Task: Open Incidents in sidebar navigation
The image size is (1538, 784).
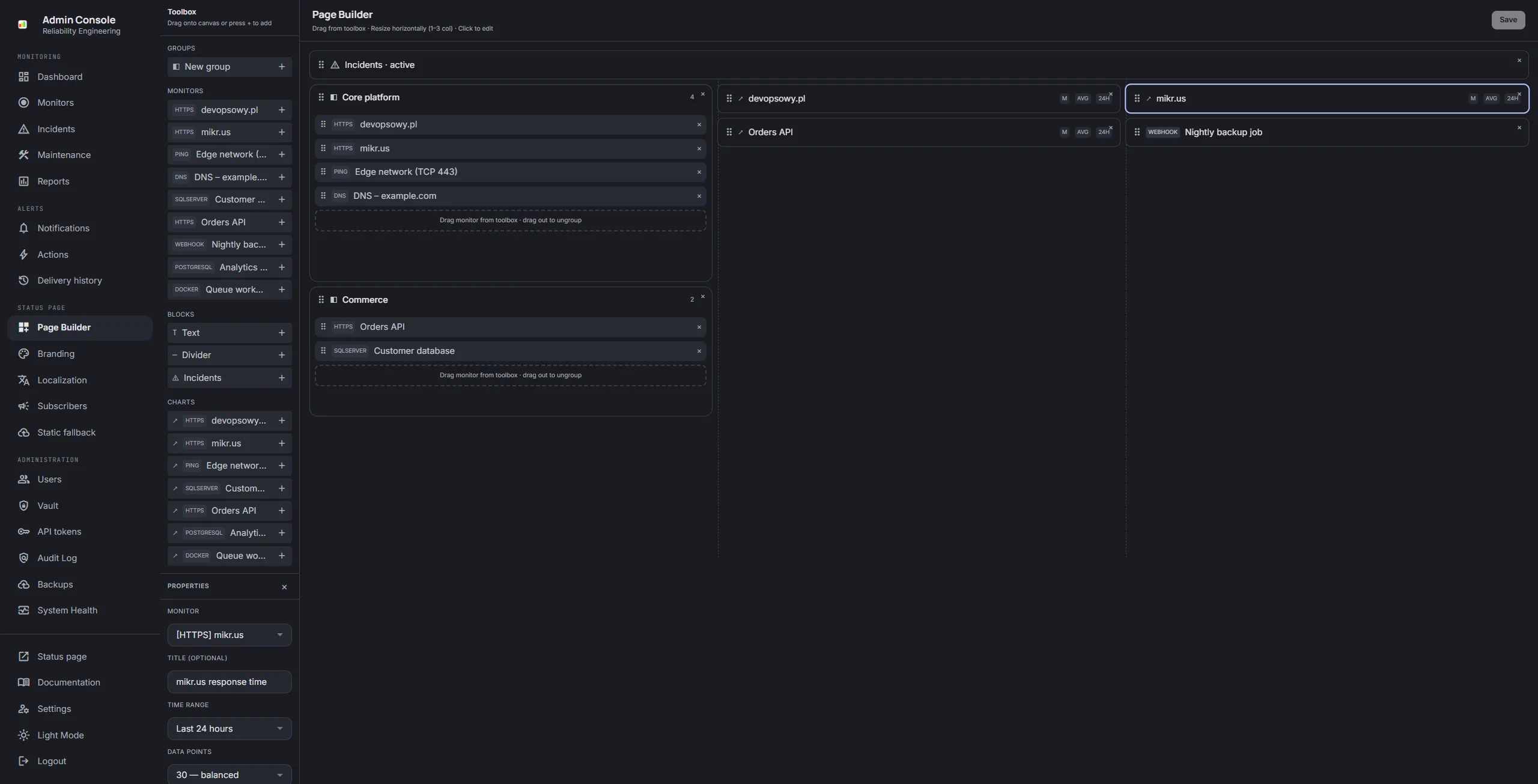Action: pos(80,129)
